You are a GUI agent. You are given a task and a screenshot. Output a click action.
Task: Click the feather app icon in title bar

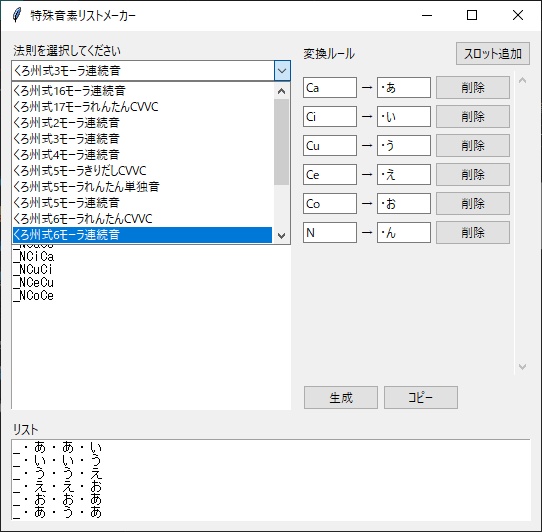click(x=17, y=15)
